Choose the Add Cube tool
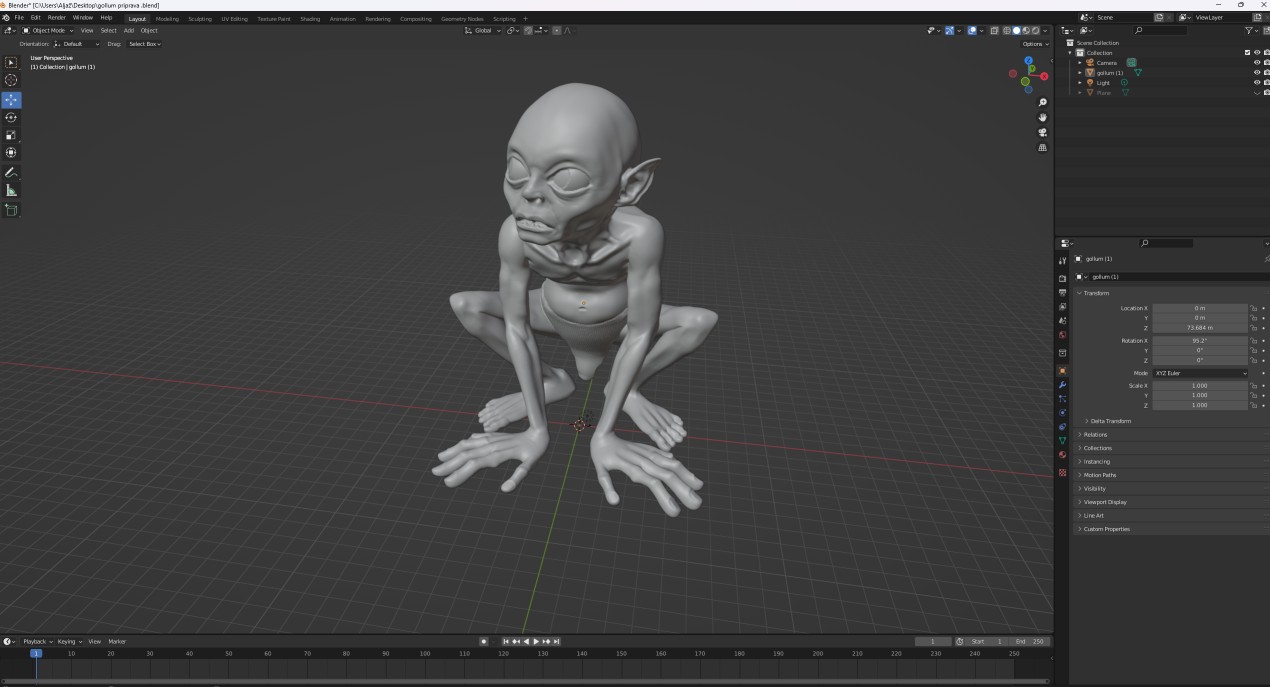The width and height of the screenshot is (1270, 687). pos(11,210)
